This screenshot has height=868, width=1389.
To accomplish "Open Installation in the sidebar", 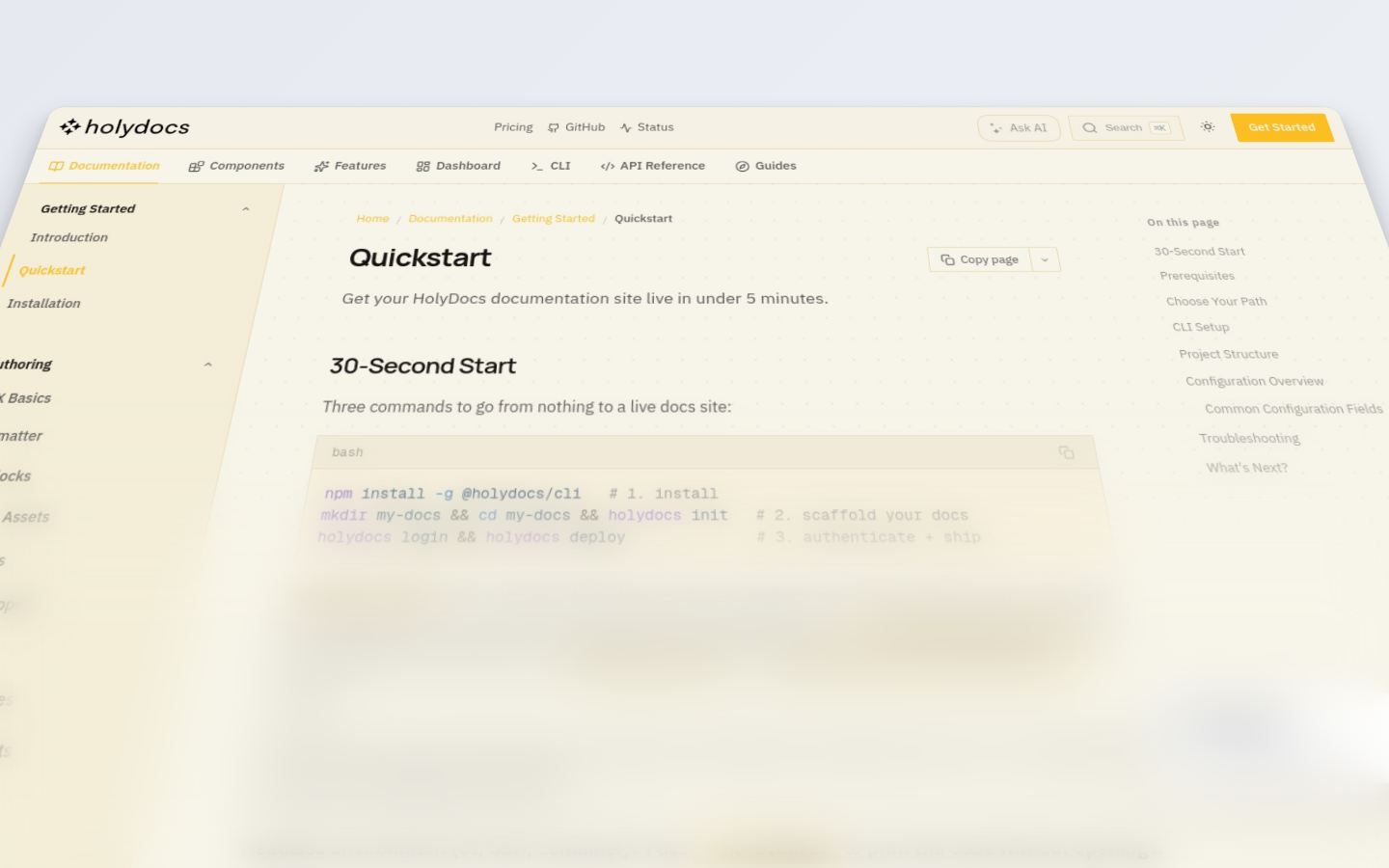I will [x=43, y=304].
